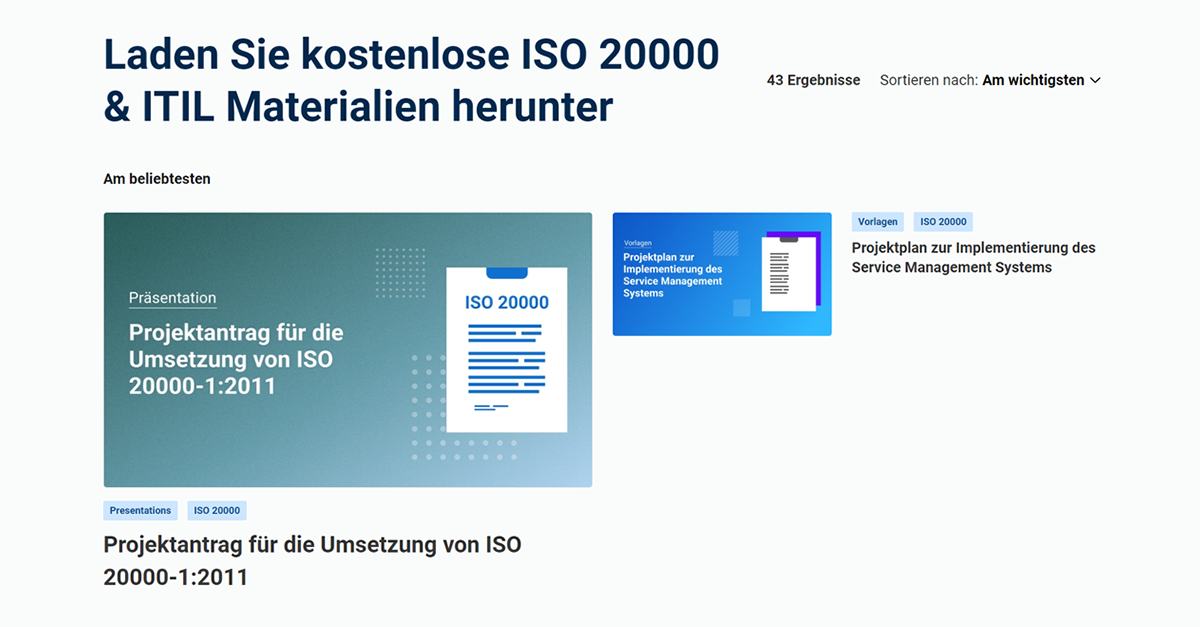Open the 'Am wichtigsten' sort dropdown
The height and width of the screenshot is (627, 1200).
pos(1041,80)
